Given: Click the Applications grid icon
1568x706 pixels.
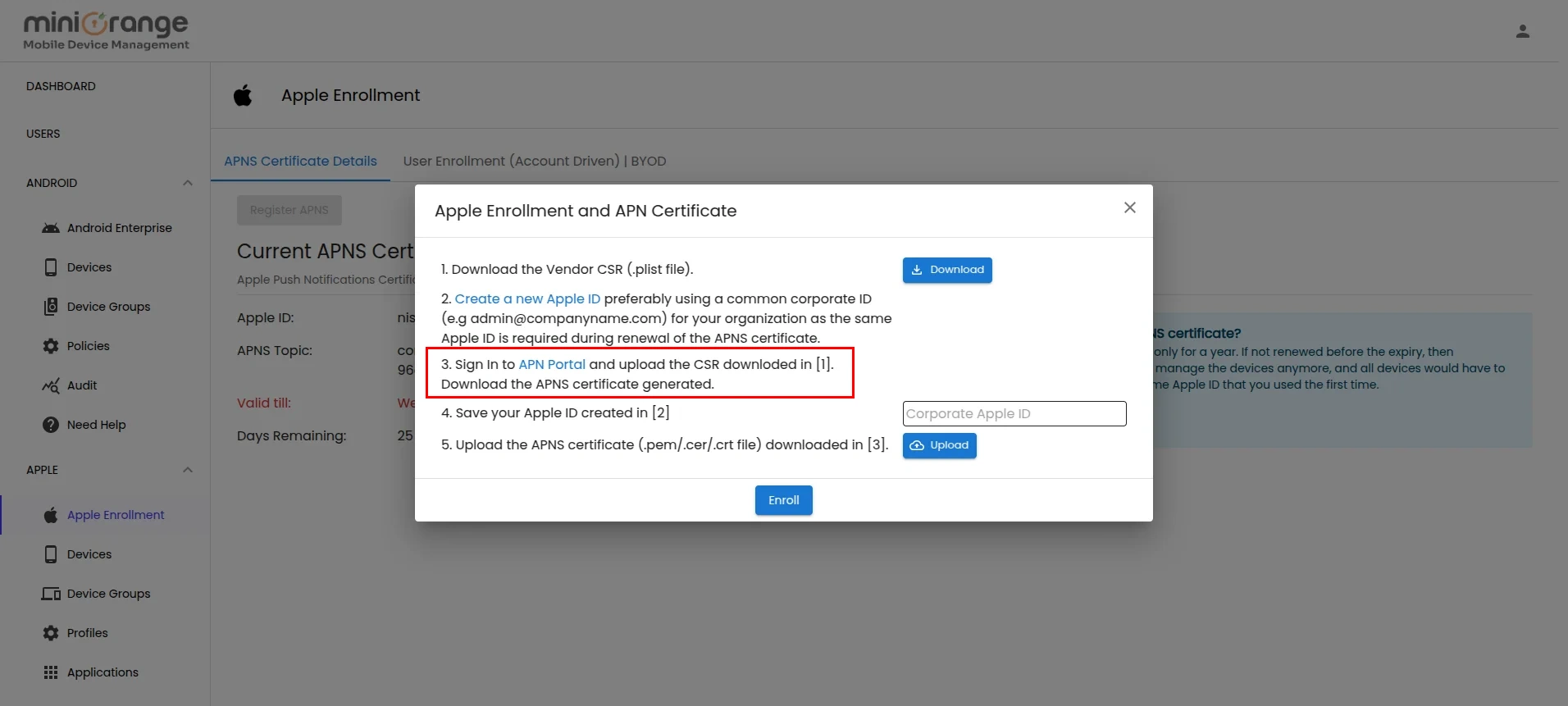Looking at the screenshot, I should click(51, 672).
